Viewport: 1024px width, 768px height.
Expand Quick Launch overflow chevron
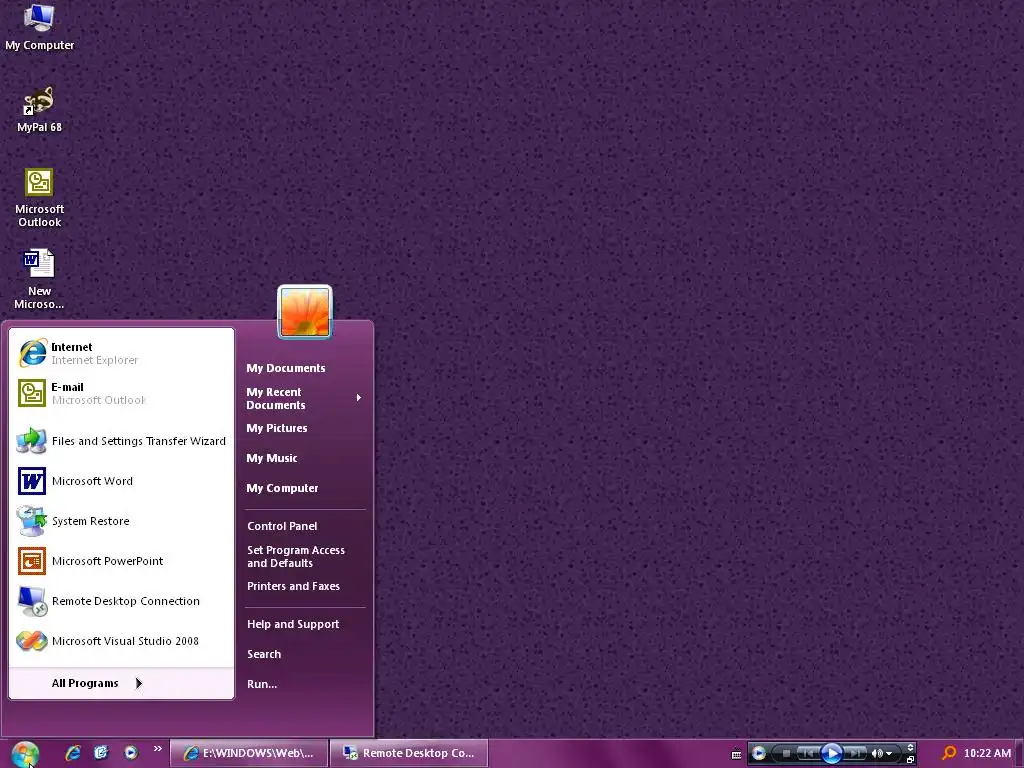point(157,749)
